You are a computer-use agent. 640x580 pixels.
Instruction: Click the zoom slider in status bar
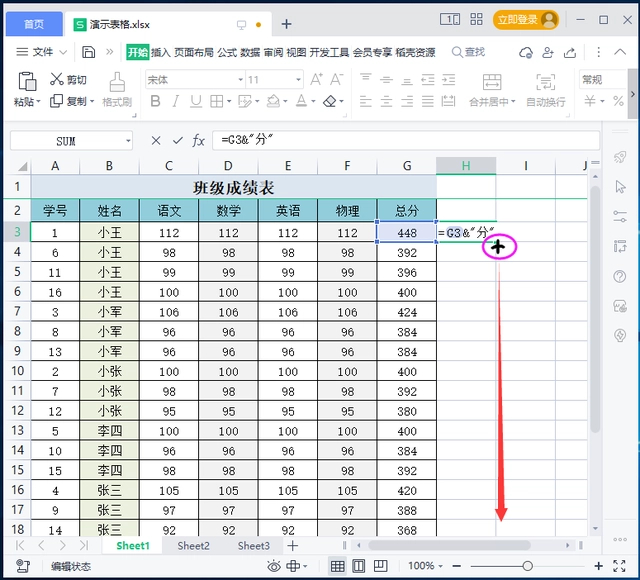(x=527, y=566)
